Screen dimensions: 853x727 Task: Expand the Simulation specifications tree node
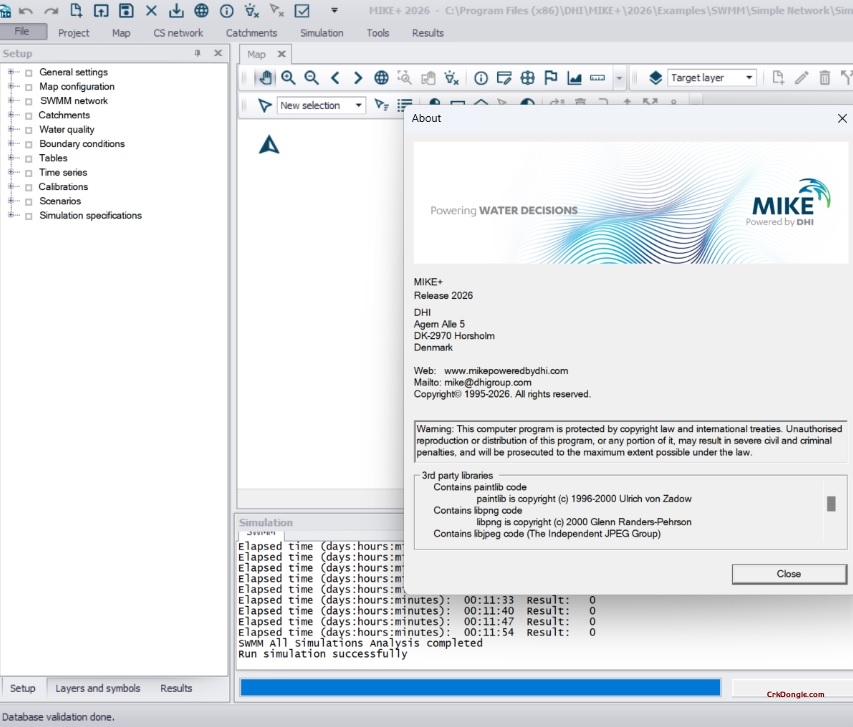pos(12,216)
